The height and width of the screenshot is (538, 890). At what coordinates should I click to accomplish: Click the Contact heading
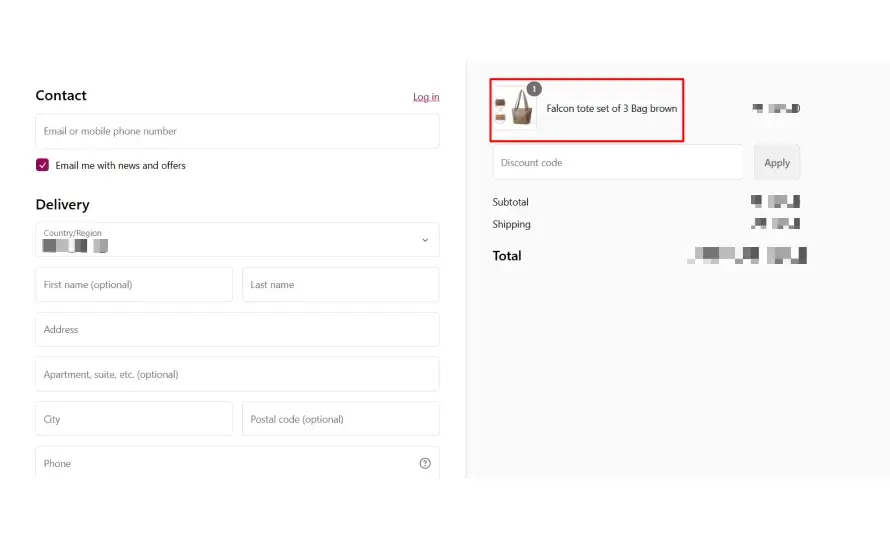tap(61, 95)
